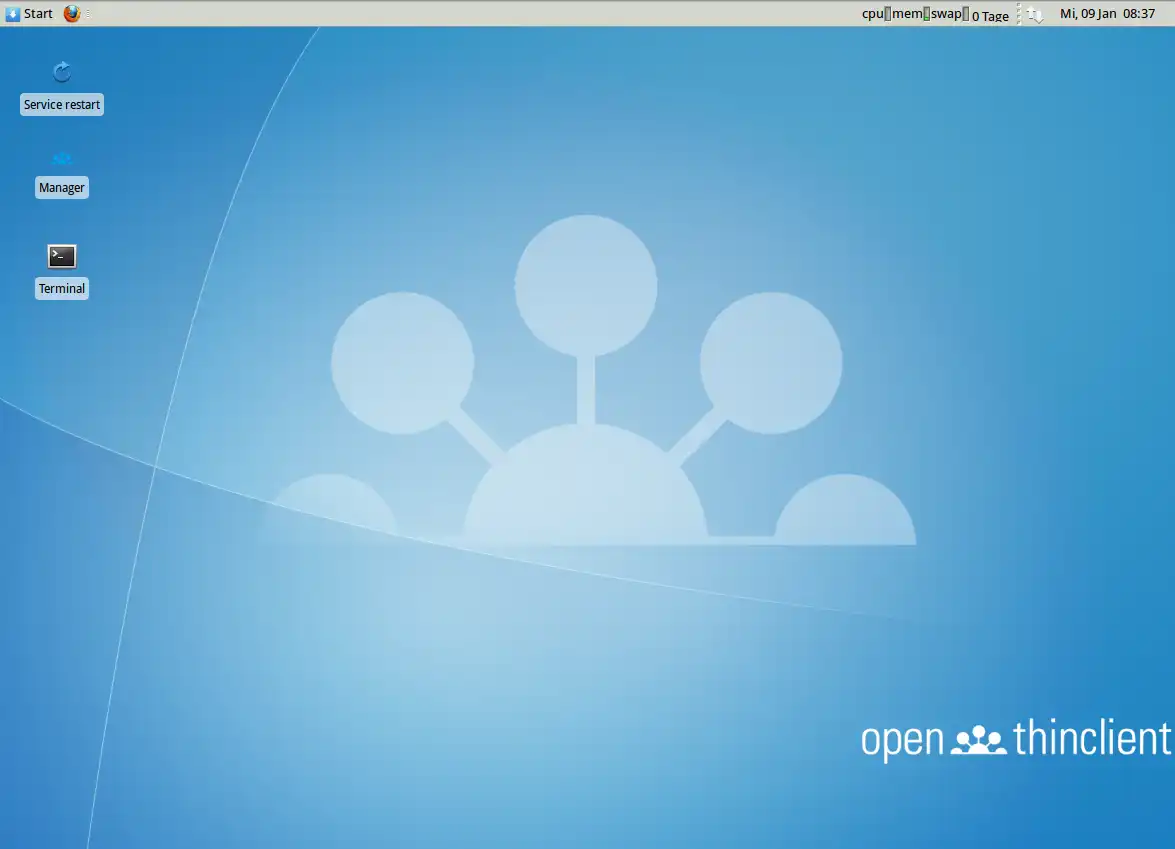Open the Terminal desktop icon

tap(62, 256)
